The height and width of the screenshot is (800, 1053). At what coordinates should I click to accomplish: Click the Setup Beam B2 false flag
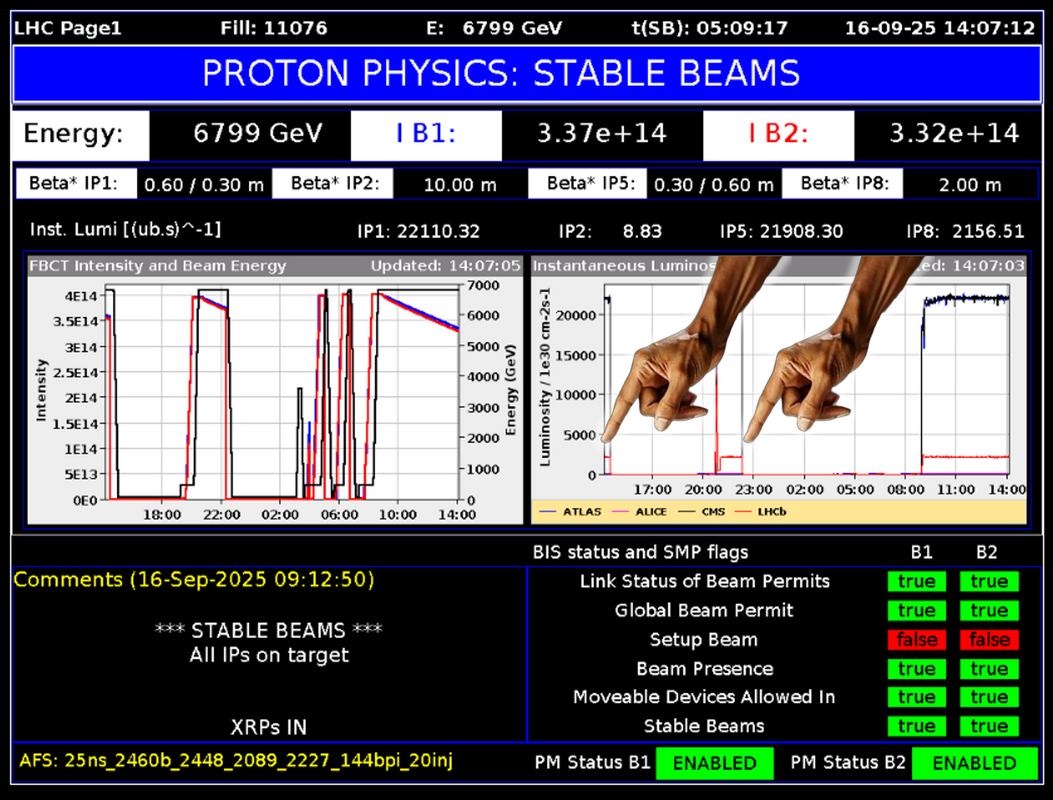(989, 640)
